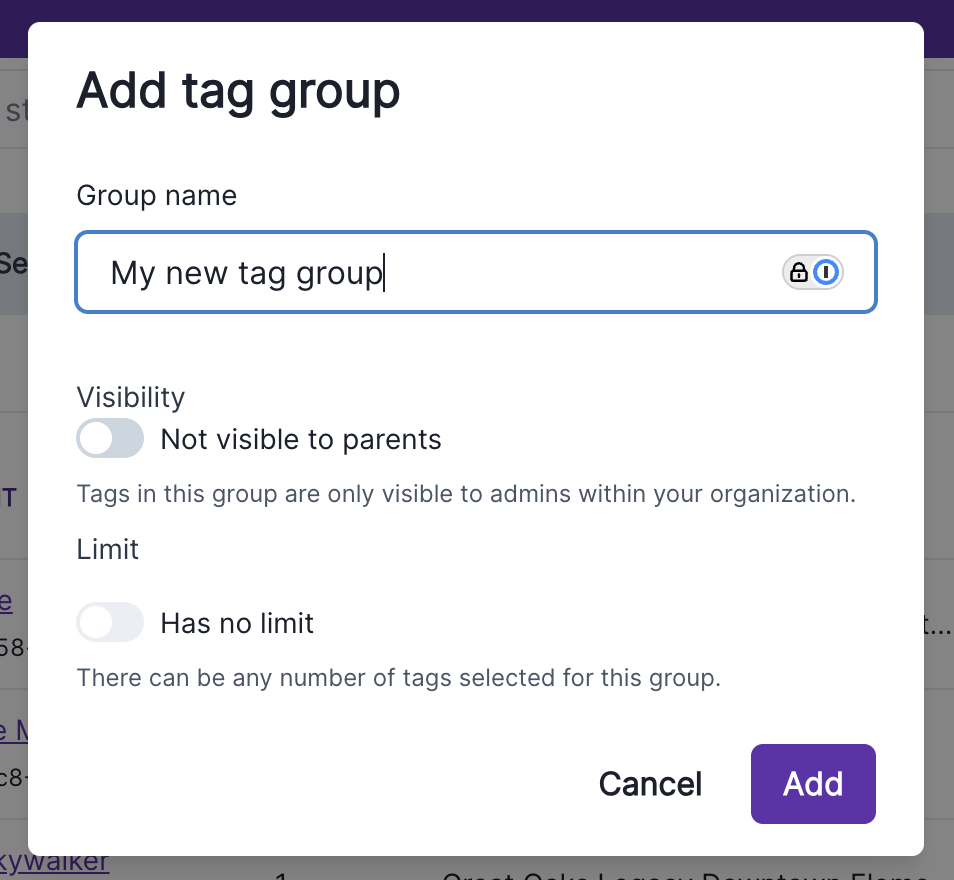This screenshot has width=954, height=880.
Task: Cancel the Add tag group dialog
Action: pos(650,784)
